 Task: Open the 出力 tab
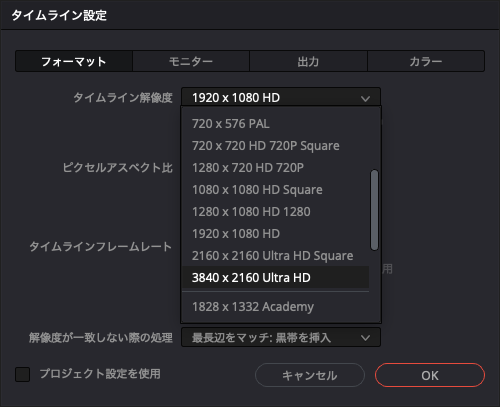[308, 61]
